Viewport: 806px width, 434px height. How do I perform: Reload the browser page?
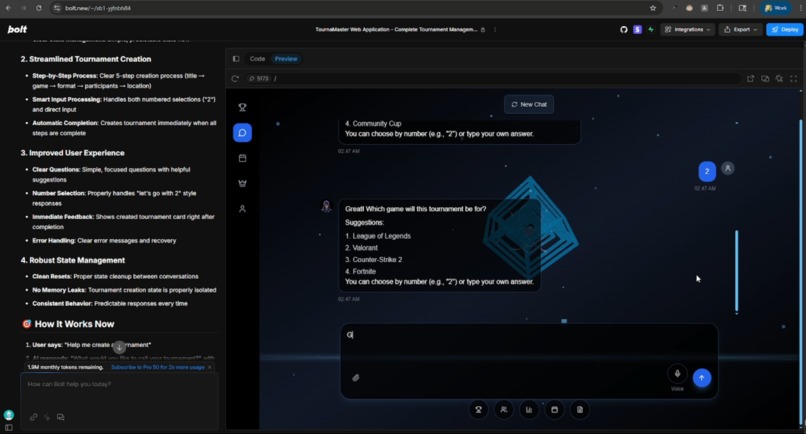point(39,8)
